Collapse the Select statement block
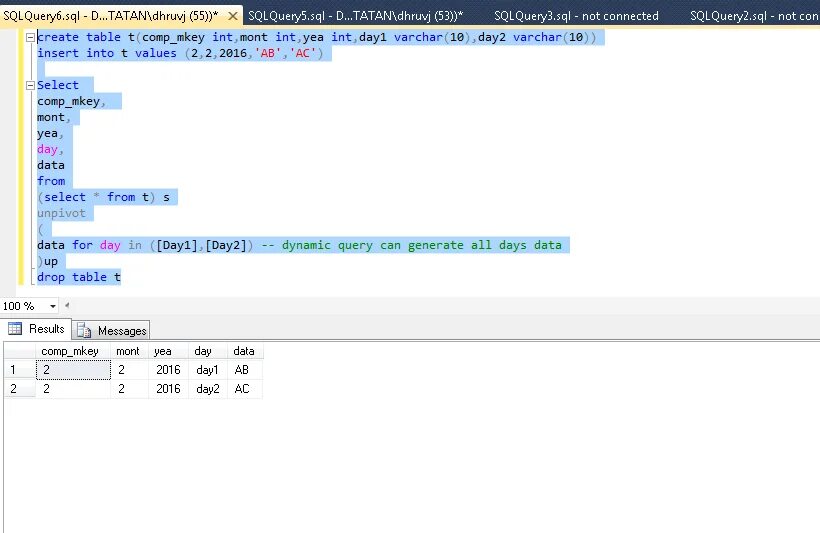 click(30, 85)
